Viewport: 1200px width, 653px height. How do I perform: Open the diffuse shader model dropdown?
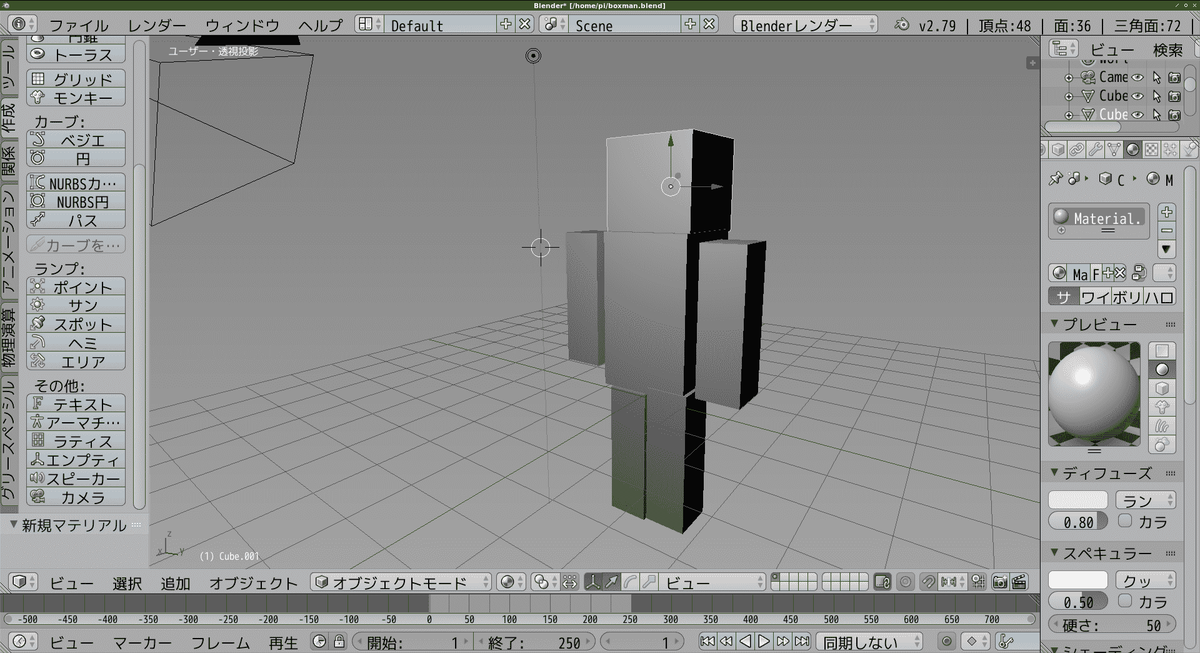point(1145,500)
